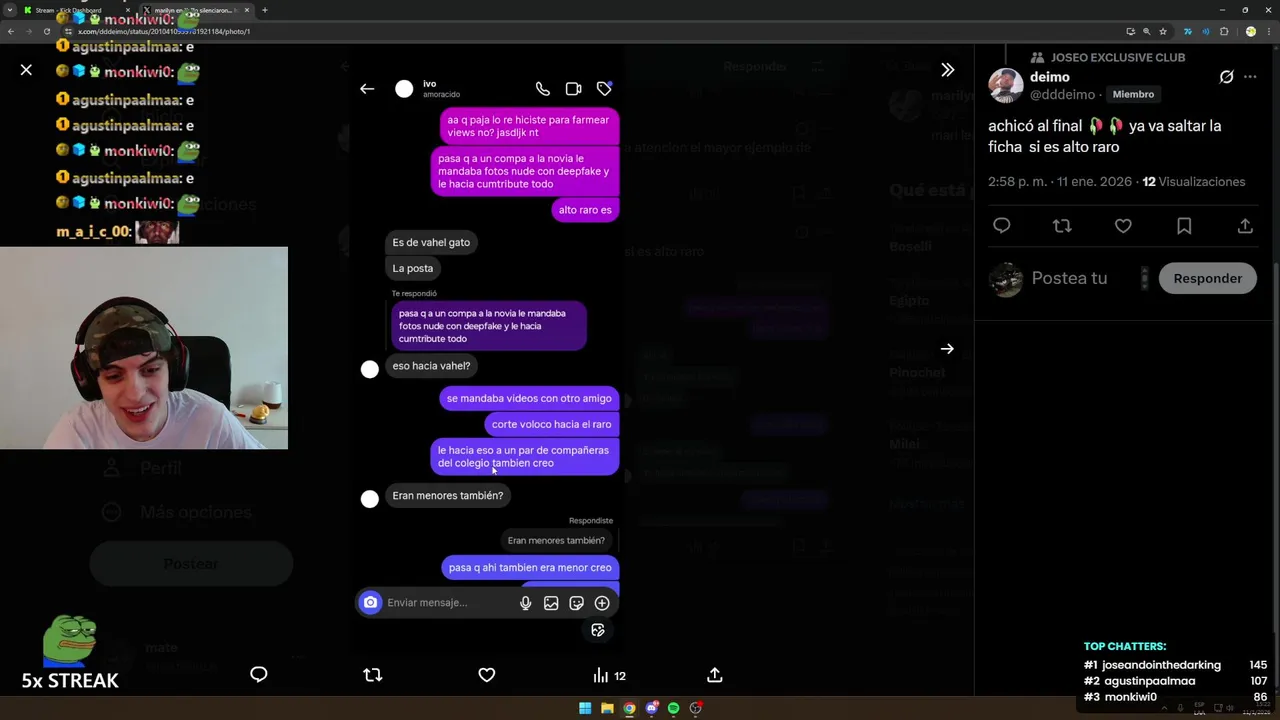Click the sticker icon in message bar
This screenshot has width=1280, height=720.
(576, 603)
